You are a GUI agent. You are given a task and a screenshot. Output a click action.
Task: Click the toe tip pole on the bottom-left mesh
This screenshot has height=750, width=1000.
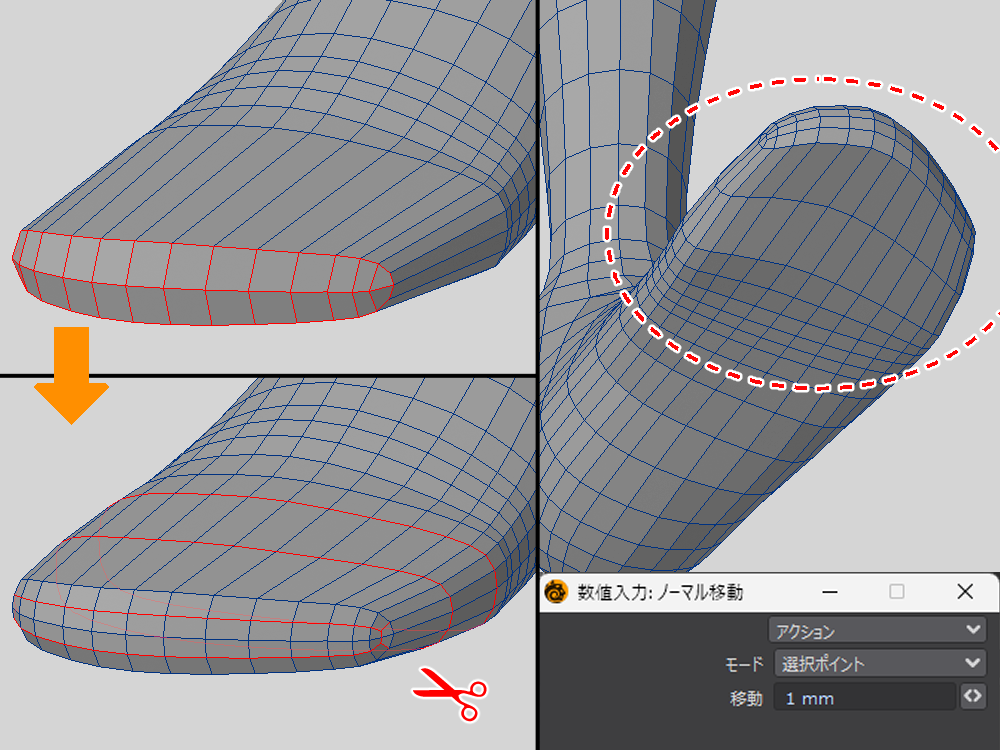381,633
